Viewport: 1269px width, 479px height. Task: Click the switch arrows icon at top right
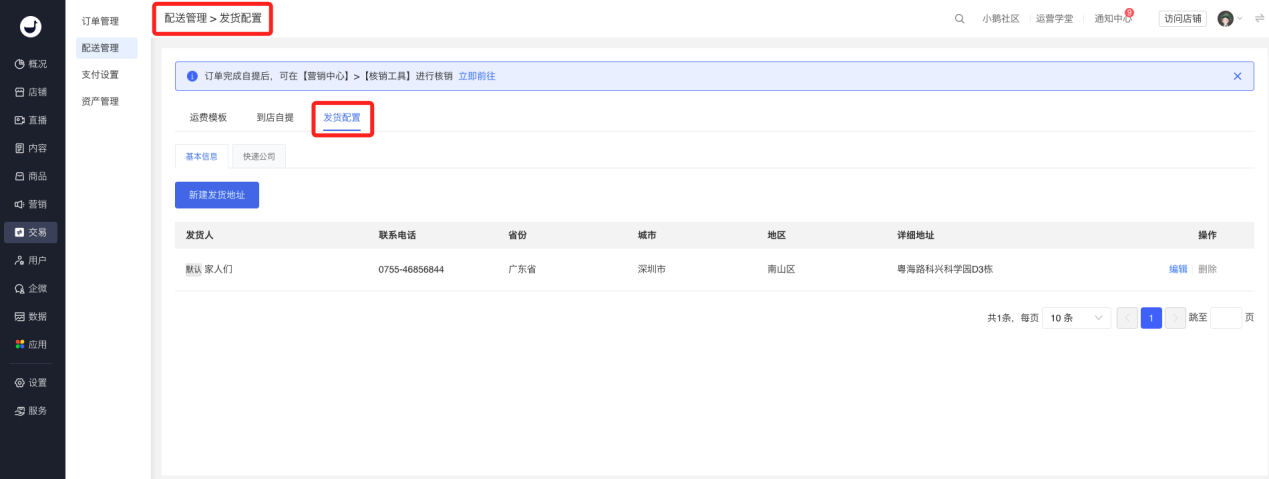click(1259, 19)
